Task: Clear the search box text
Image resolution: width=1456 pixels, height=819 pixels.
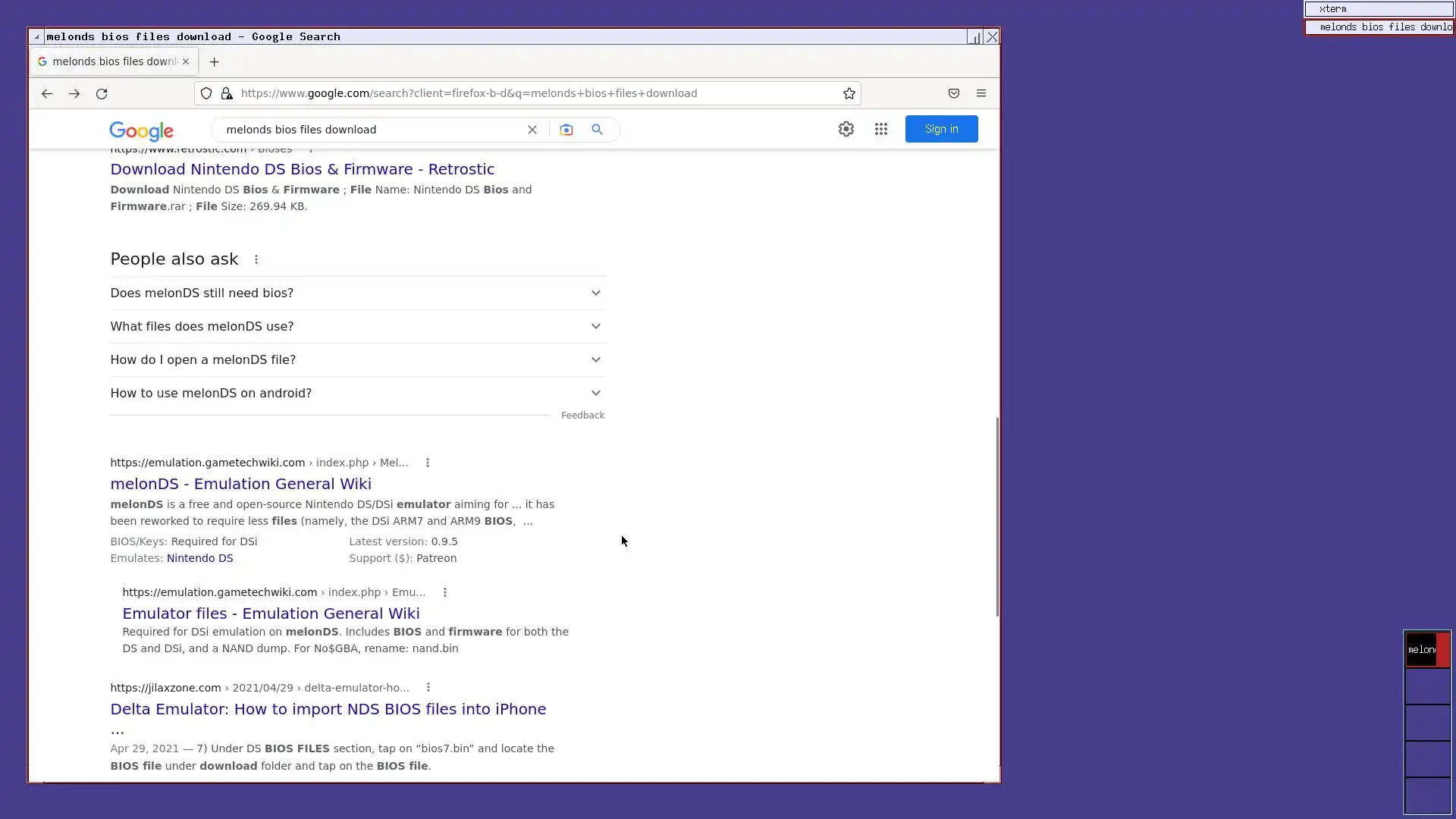Action: point(532,130)
